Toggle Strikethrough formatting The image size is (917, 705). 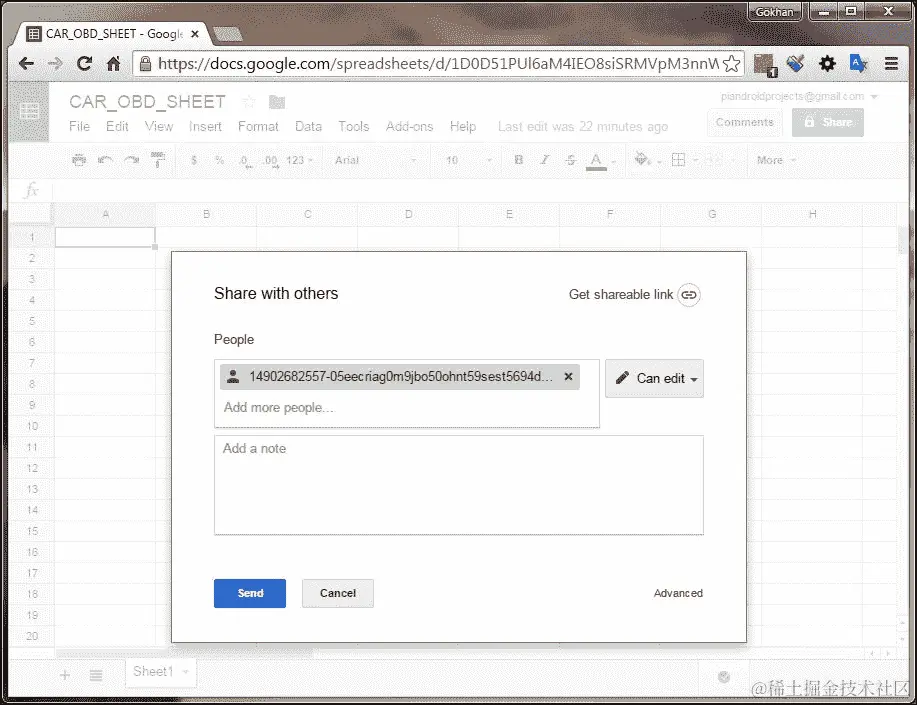(x=571, y=160)
